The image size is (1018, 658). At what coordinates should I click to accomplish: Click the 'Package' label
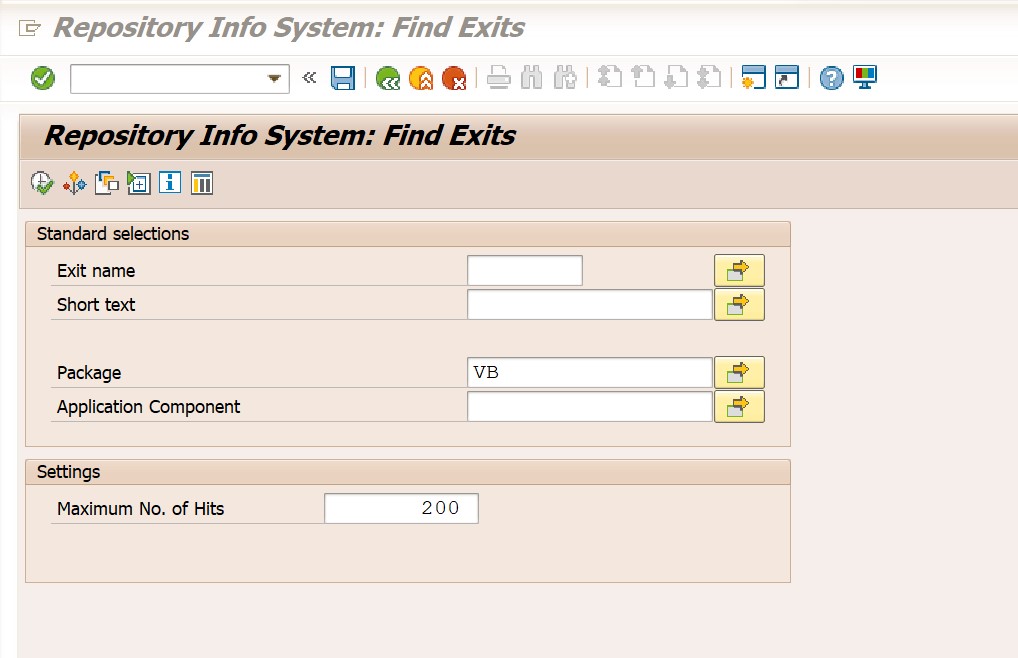[x=89, y=373]
